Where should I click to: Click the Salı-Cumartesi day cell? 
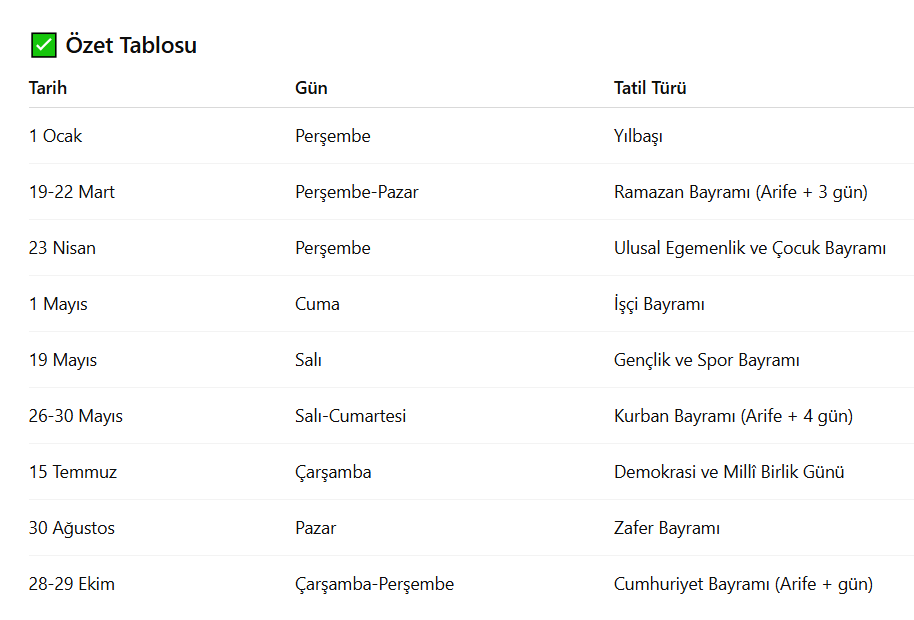click(350, 416)
